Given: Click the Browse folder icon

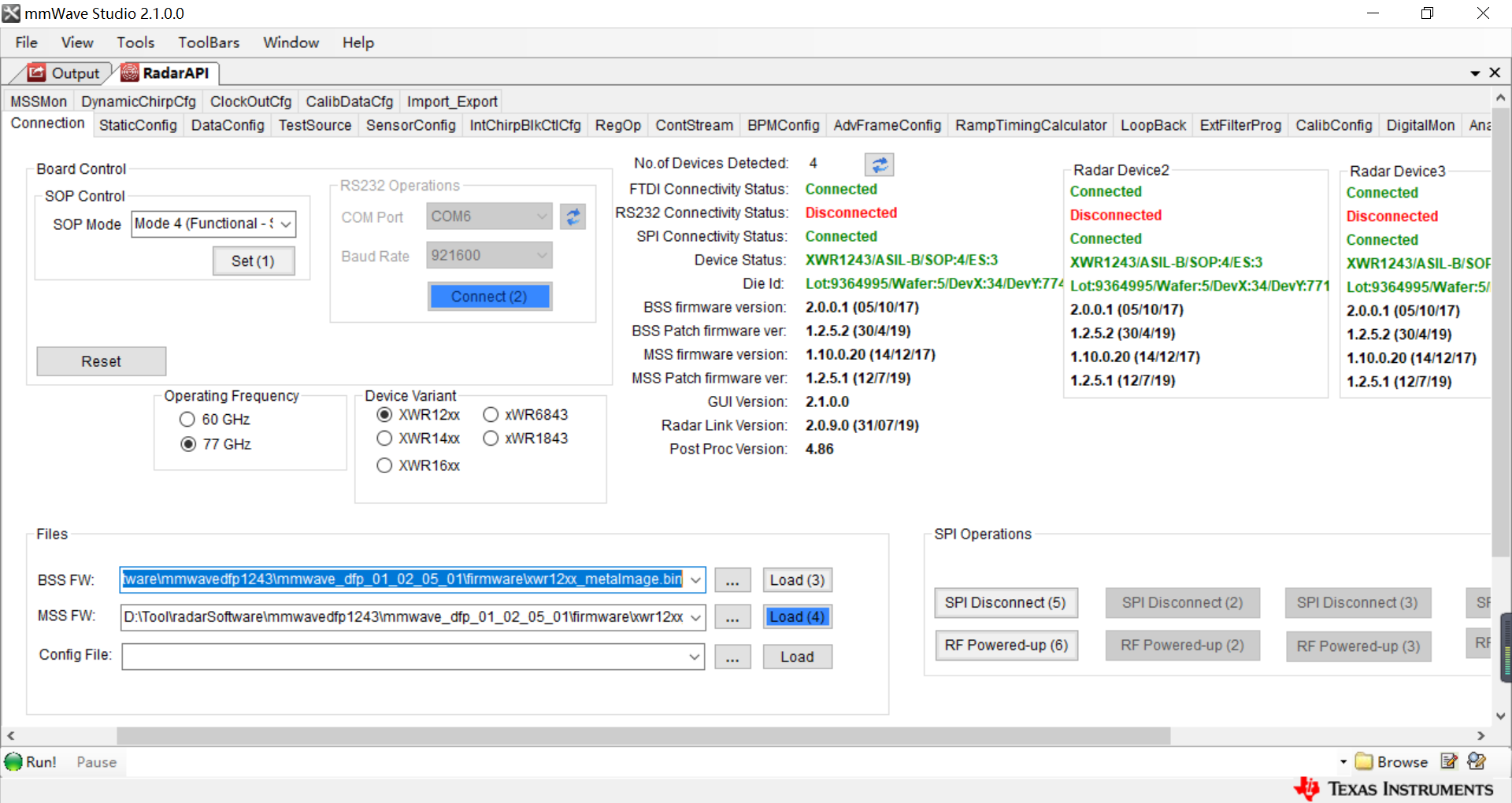Looking at the screenshot, I should (x=1364, y=762).
